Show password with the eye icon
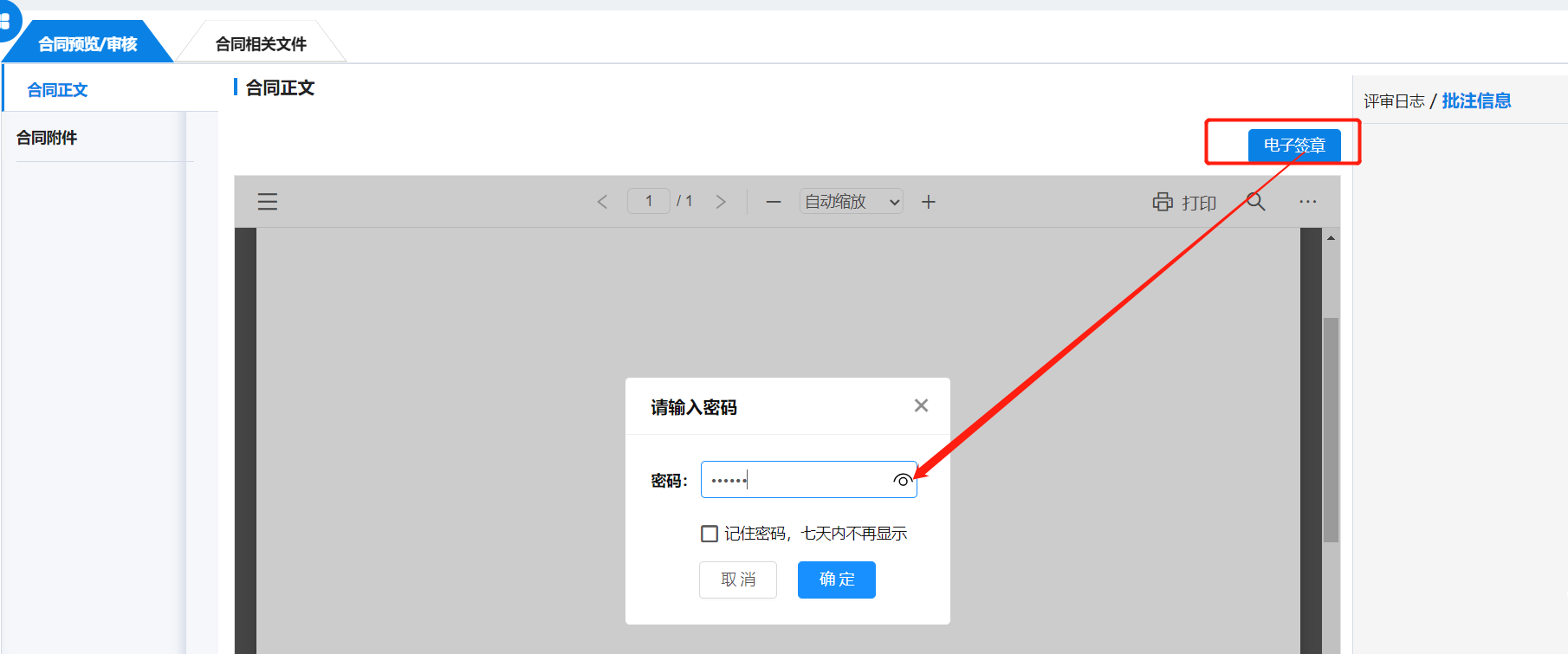Screen dimensions: 1568x654 pyautogui.click(x=902, y=481)
